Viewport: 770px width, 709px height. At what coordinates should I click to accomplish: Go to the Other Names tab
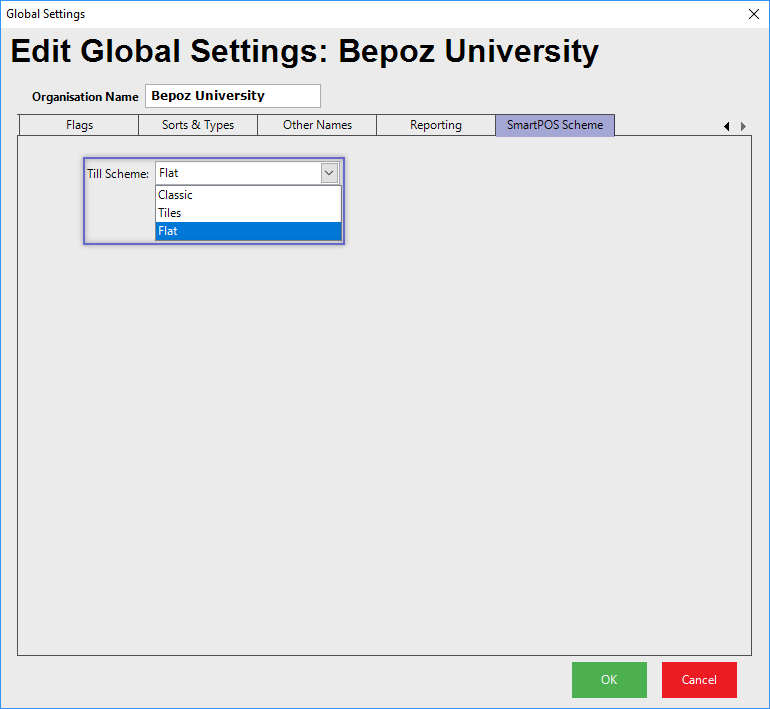tap(317, 125)
